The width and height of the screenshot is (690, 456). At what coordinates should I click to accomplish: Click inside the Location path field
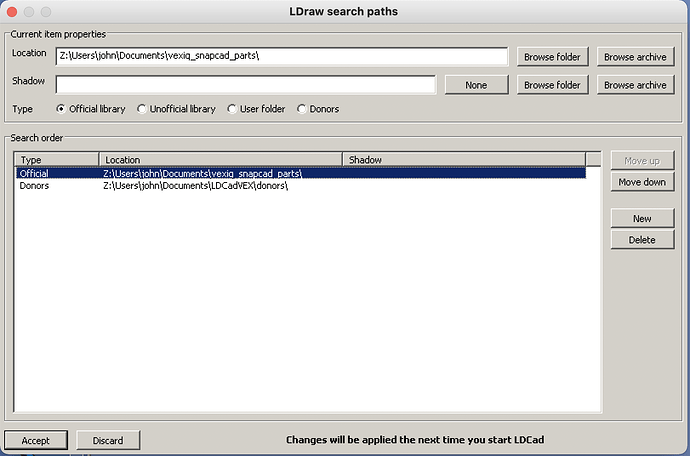pos(282,56)
